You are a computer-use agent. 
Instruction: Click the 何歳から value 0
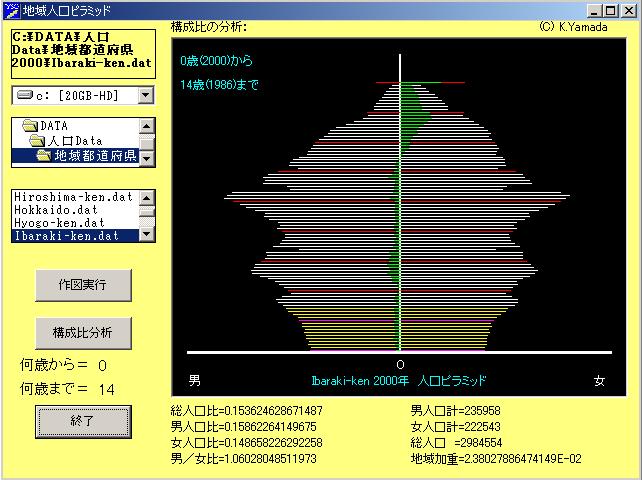[102, 365]
